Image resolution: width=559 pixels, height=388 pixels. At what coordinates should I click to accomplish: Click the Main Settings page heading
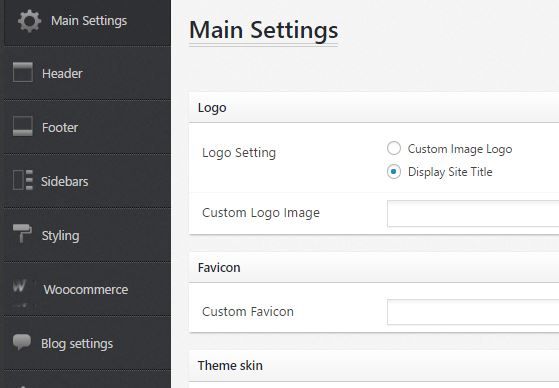[263, 30]
